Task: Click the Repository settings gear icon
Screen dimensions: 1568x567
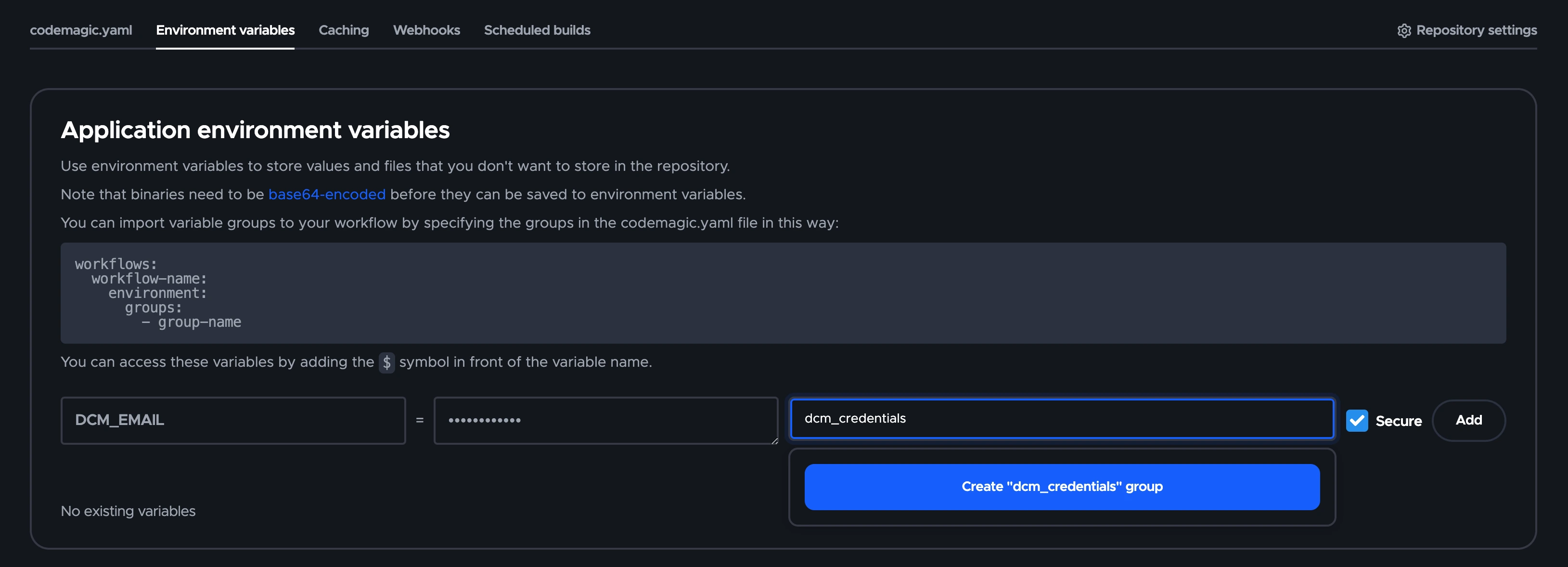Action: (1404, 30)
